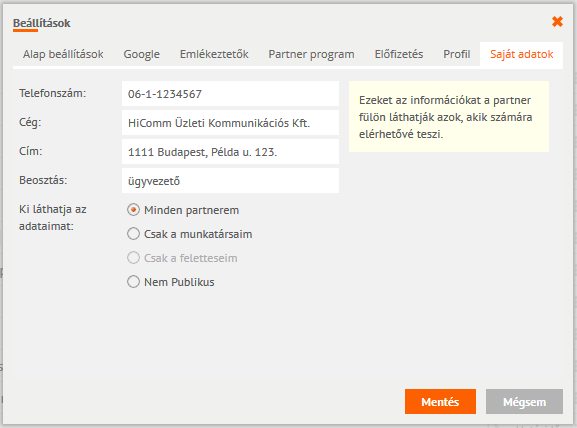Close the Beállítások dialog with orange X
577x428 pixels.
(x=557, y=22)
